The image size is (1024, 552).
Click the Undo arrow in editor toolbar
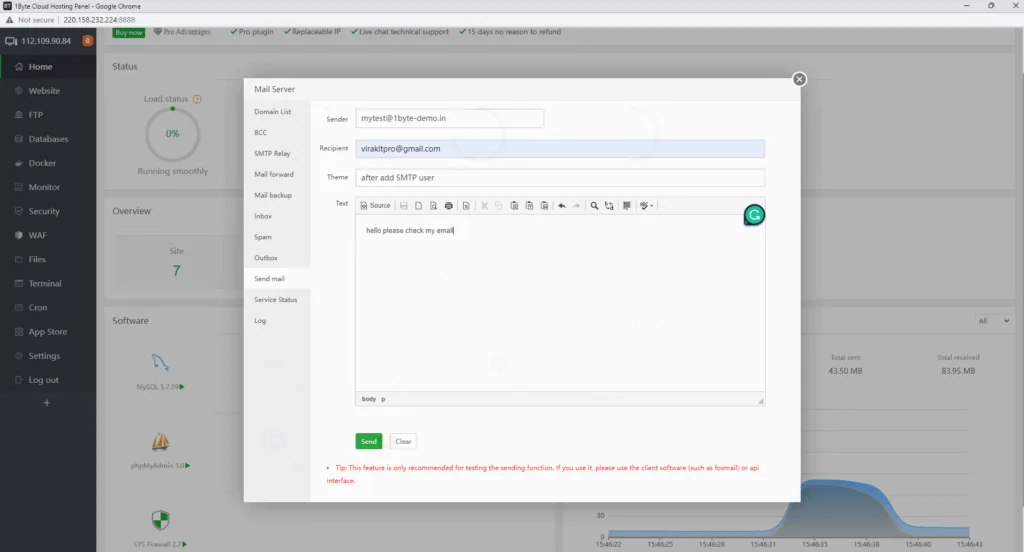pos(562,206)
